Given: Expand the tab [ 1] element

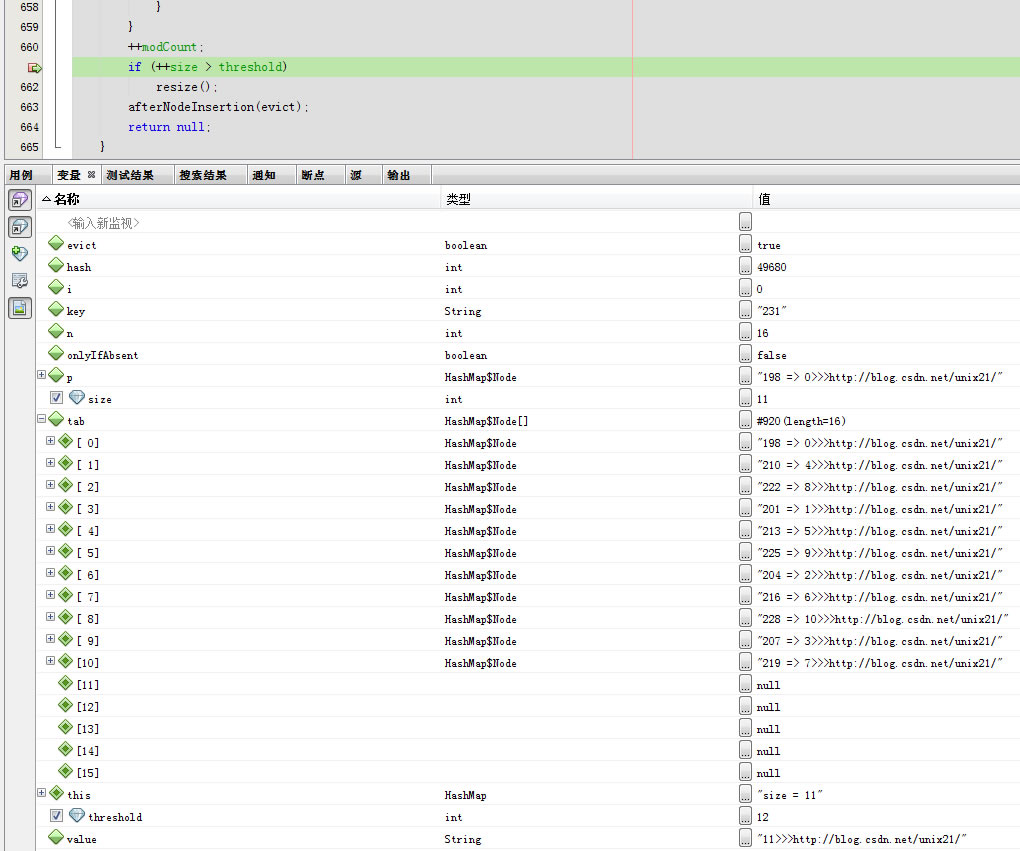Looking at the screenshot, I should pyautogui.click(x=51, y=463).
